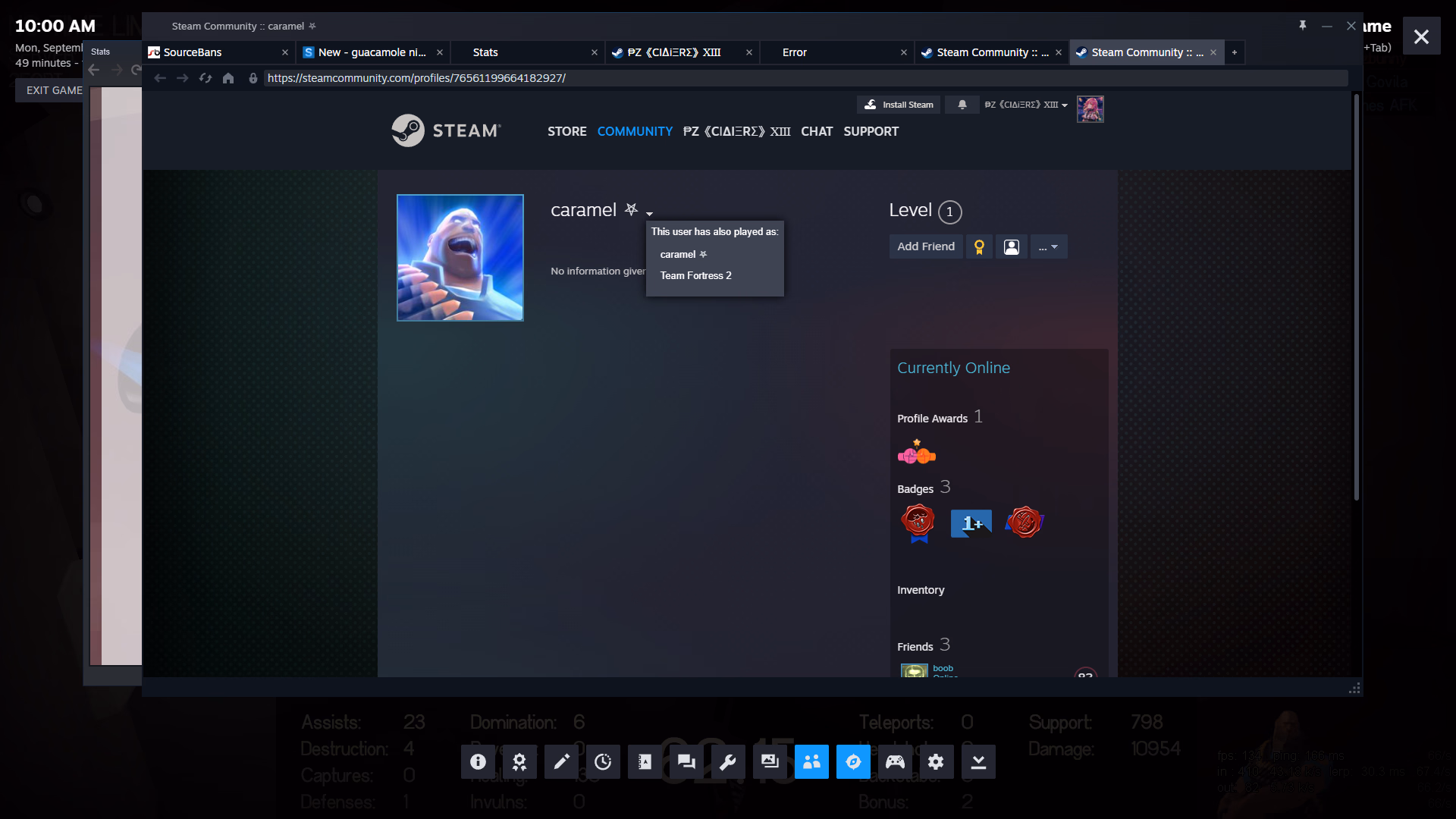
Task: Switch to the New - guacamole tab
Action: coord(374,52)
